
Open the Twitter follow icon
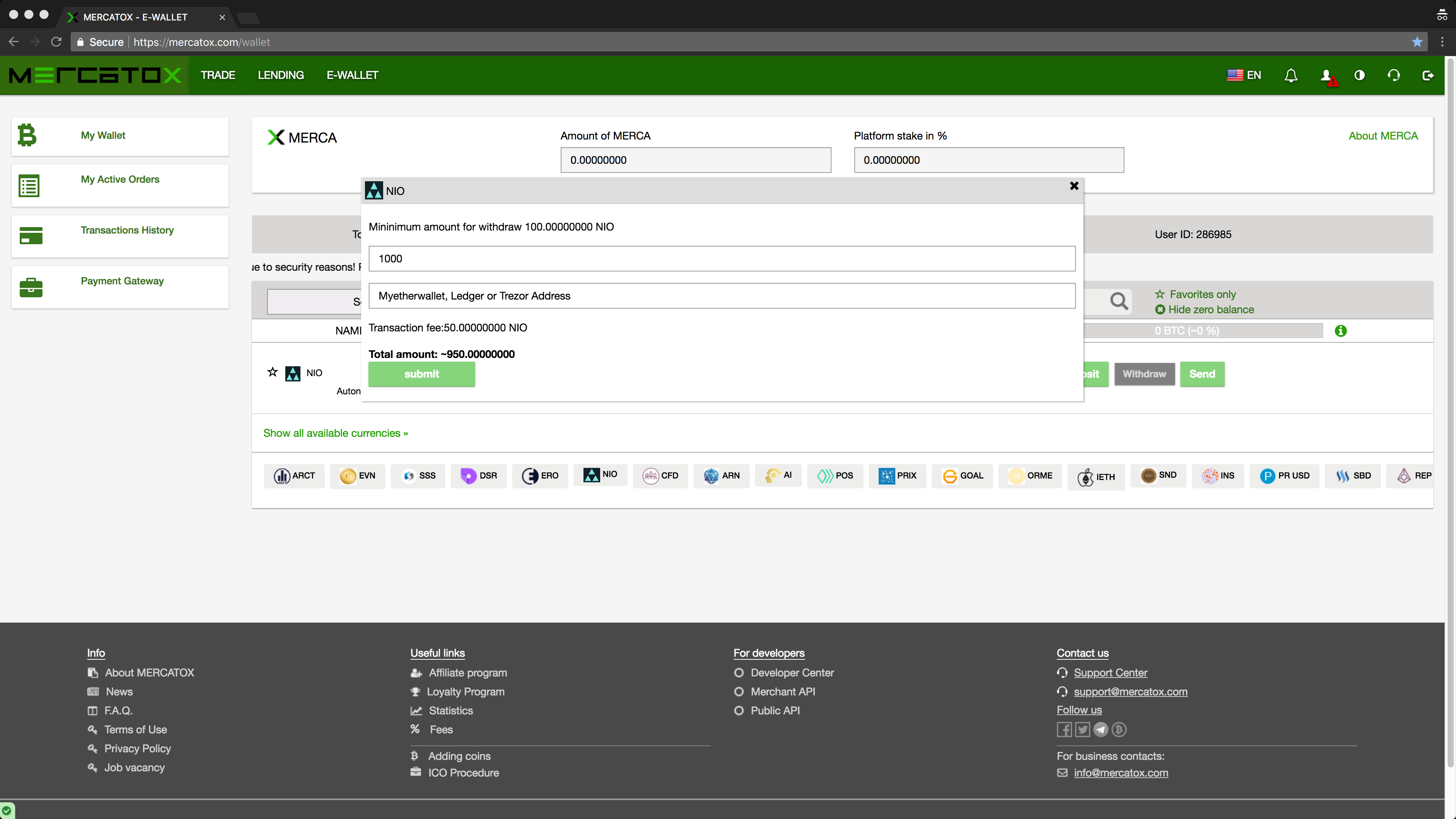[1082, 729]
